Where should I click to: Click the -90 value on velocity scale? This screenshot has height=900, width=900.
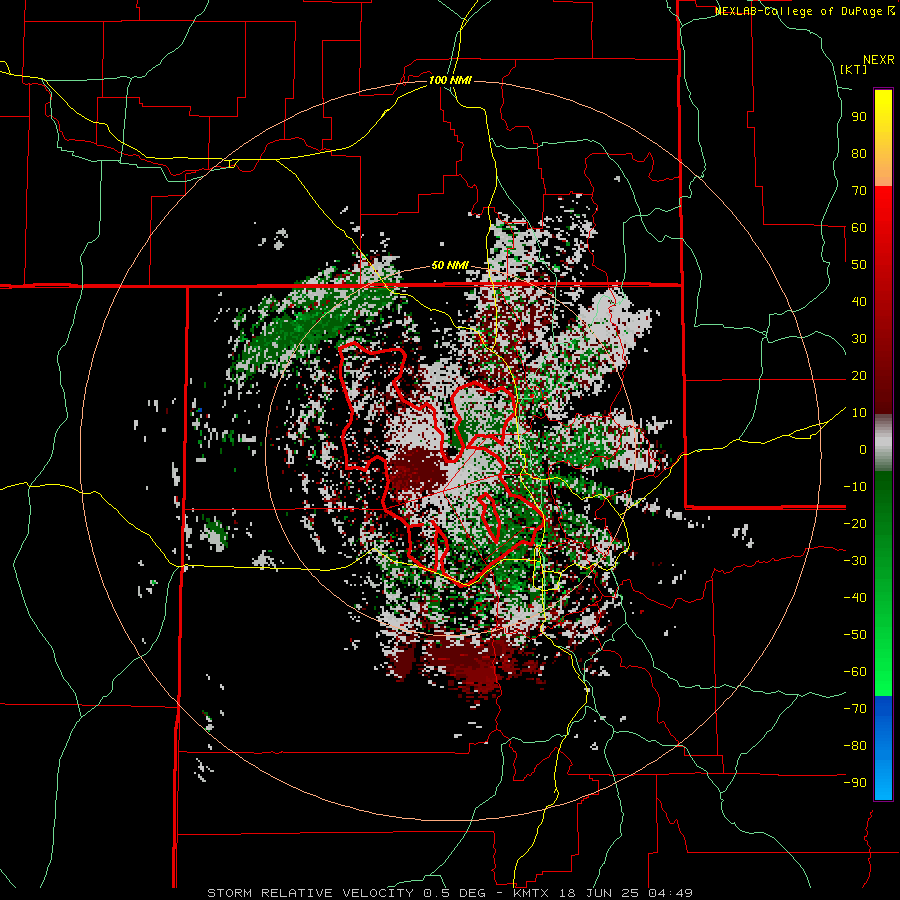pos(855,783)
